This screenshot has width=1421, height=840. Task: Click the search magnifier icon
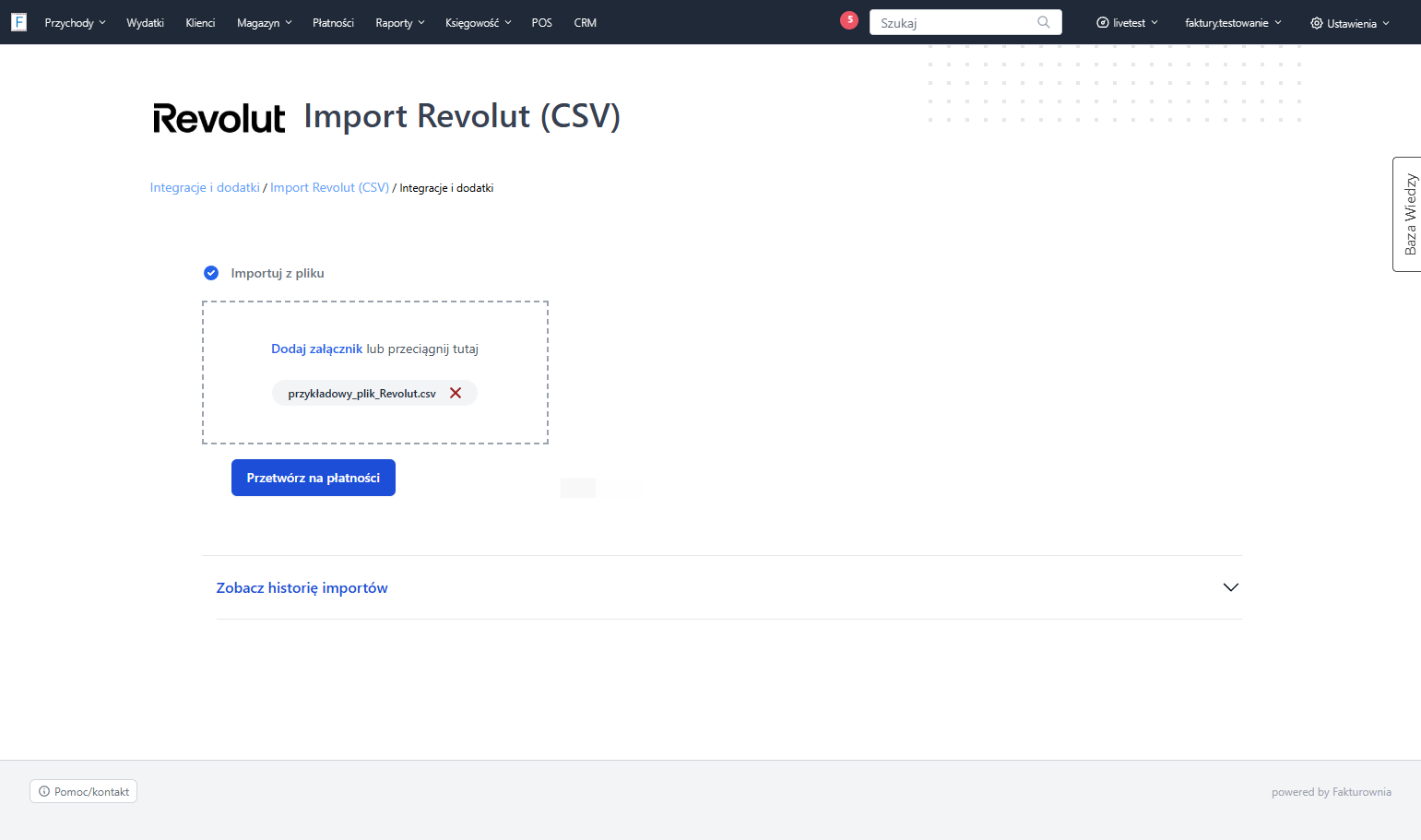[x=1044, y=22]
